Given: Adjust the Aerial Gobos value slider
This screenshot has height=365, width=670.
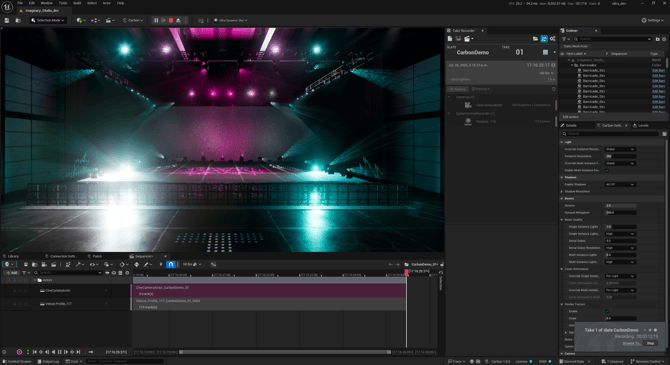Looking at the screenshot, I should (x=620, y=241).
